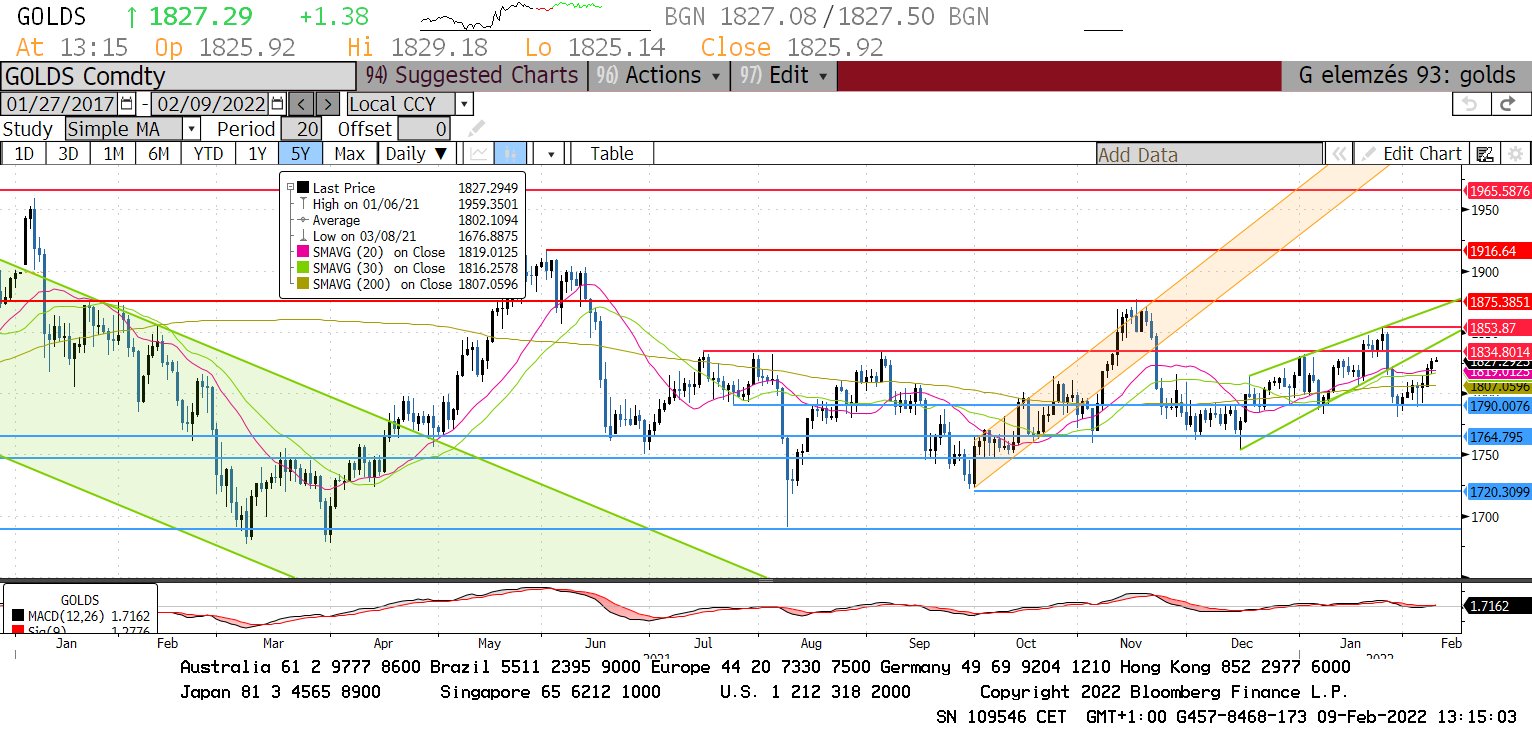The width and height of the screenshot is (1532, 746).
Task: Click the GOLDS Comdty security field
Action: click(179, 77)
